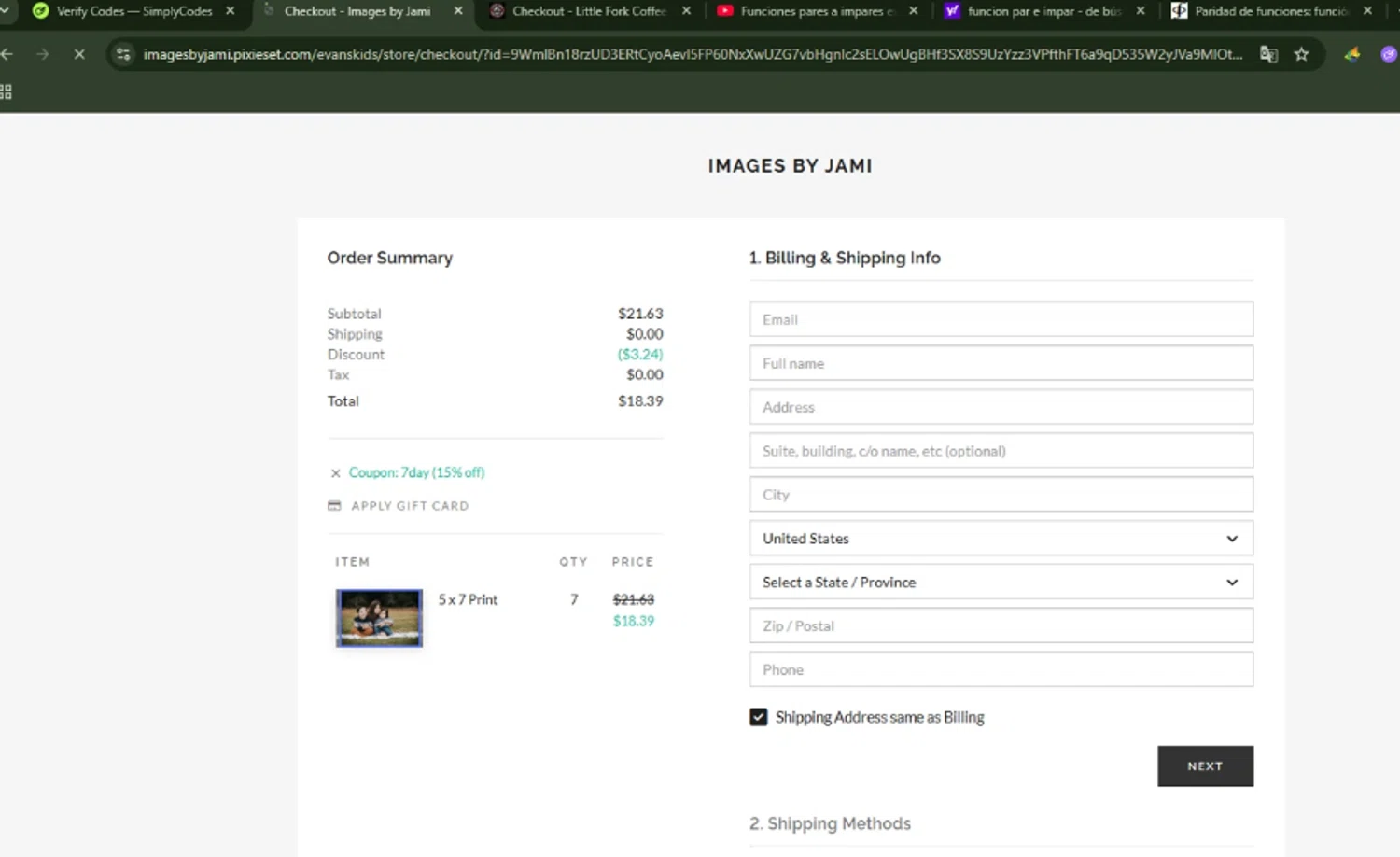This screenshot has height=857, width=1400.
Task: Open the apps grid in bookmarks bar
Action: point(6,91)
